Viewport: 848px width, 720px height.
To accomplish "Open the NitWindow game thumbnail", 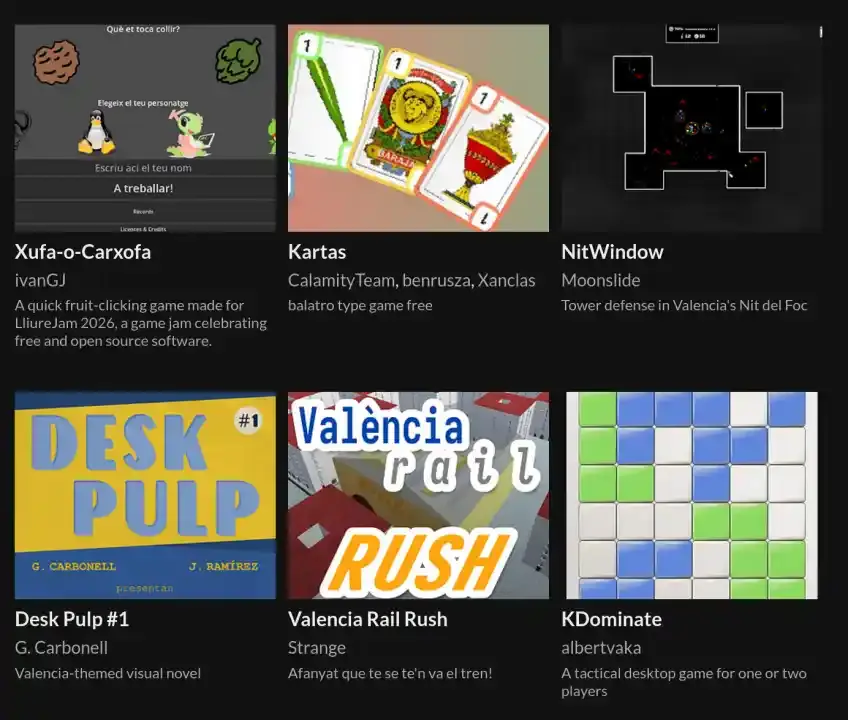I will point(692,128).
